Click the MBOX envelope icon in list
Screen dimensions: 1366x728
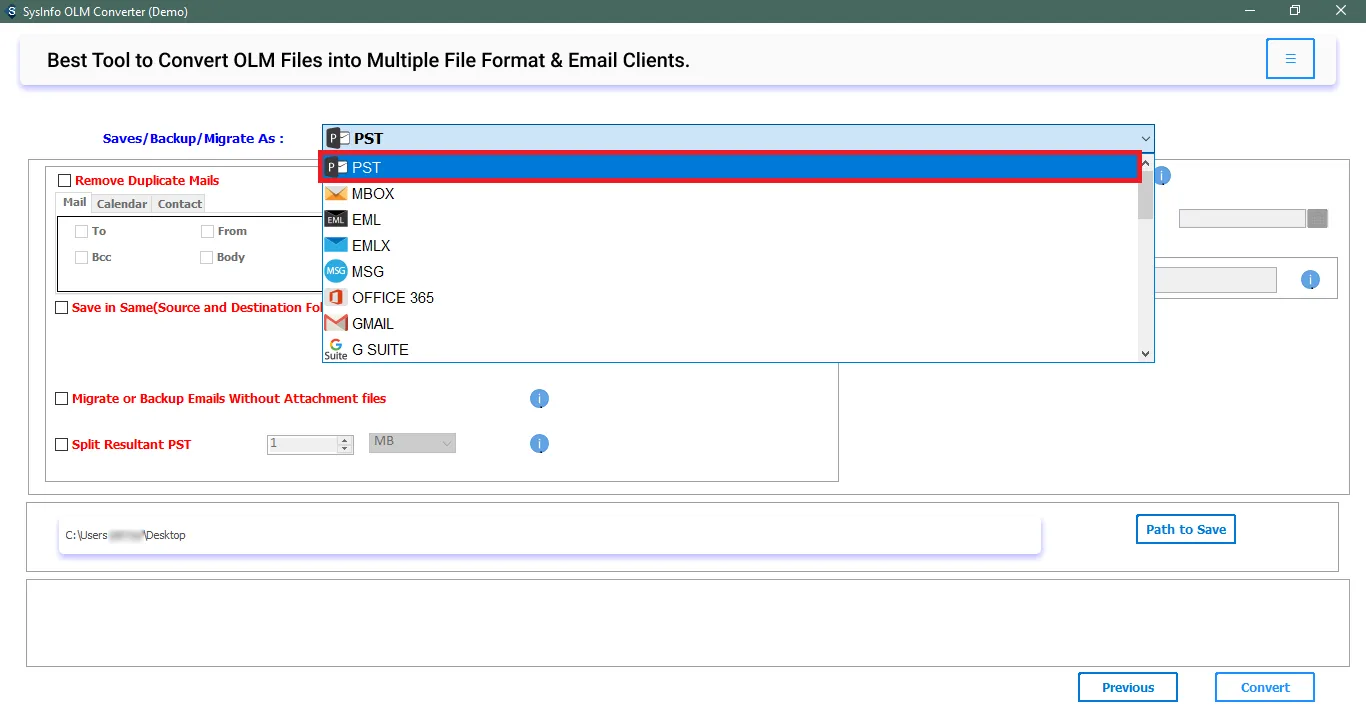pos(336,194)
